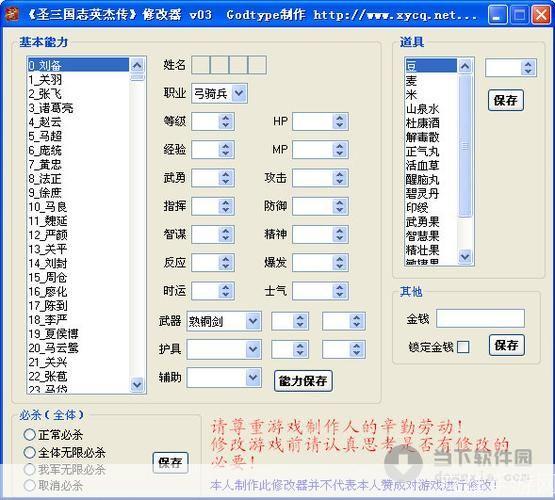Select 7_黄忠 in character list

[78, 165]
